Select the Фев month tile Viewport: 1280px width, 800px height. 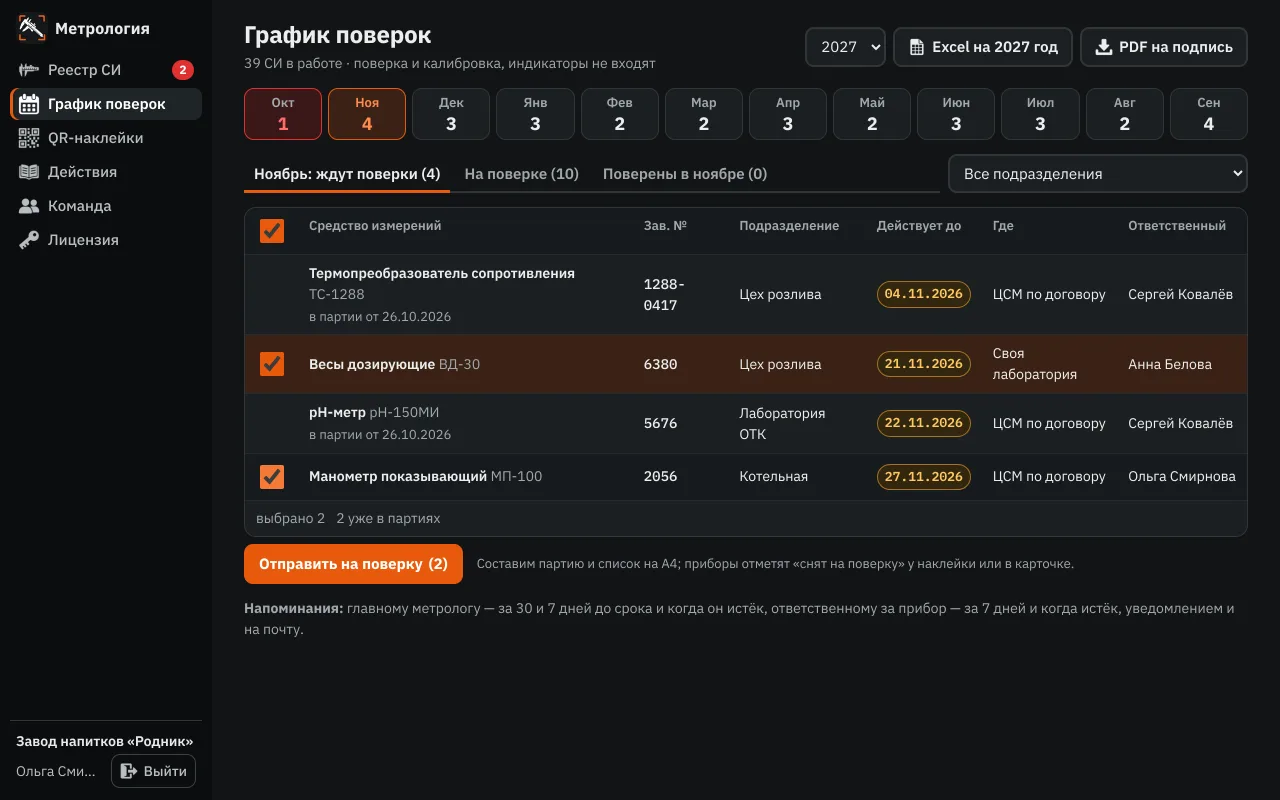(x=620, y=114)
